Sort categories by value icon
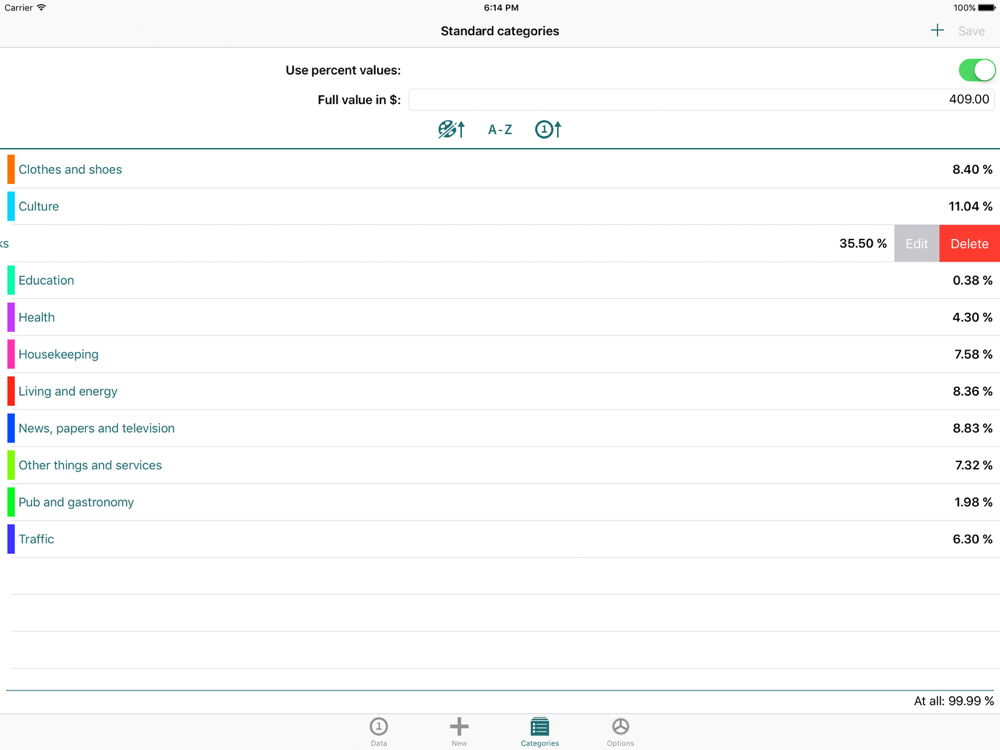Screen dimensions: 1000x750 click(x=548, y=129)
